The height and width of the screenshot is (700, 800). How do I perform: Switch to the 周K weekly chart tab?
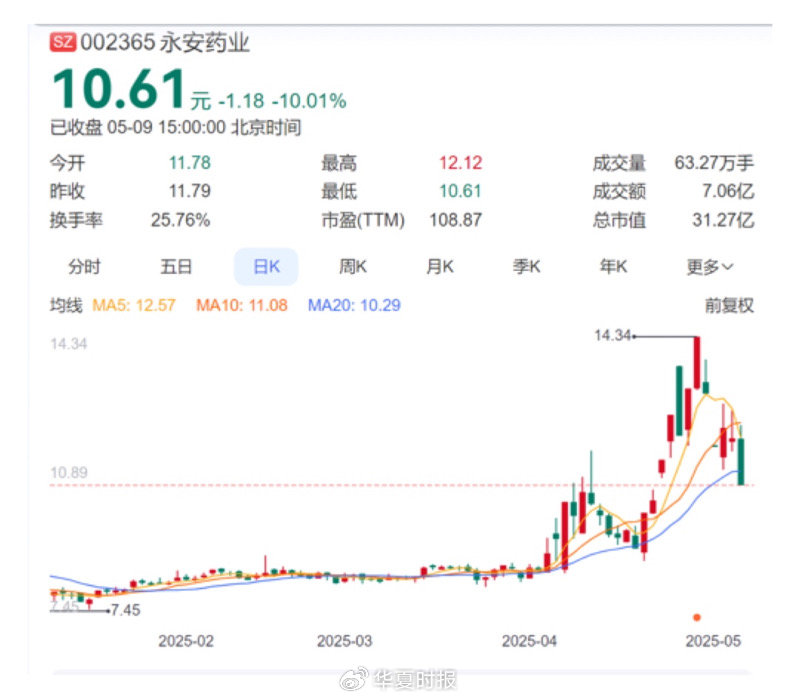pyautogui.click(x=352, y=266)
